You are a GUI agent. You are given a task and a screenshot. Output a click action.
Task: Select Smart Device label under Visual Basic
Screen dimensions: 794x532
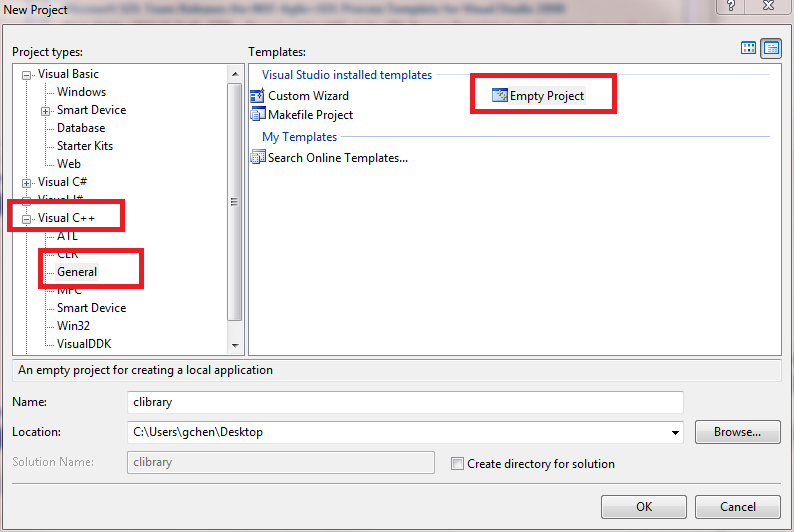tap(91, 110)
